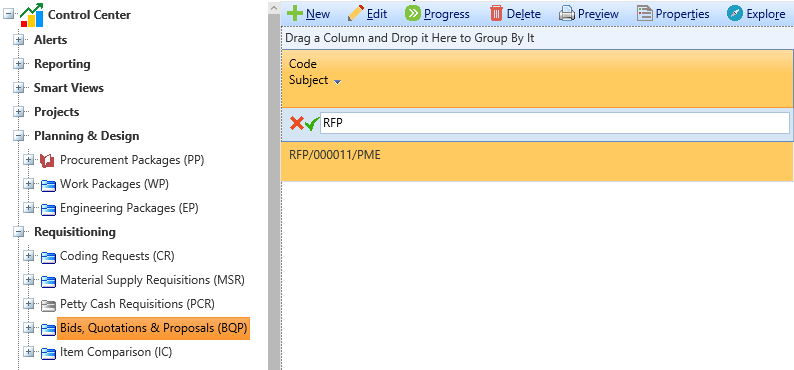Select the Alerts tree item
794x370 pixels.
pyautogui.click(x=50, y=39)
